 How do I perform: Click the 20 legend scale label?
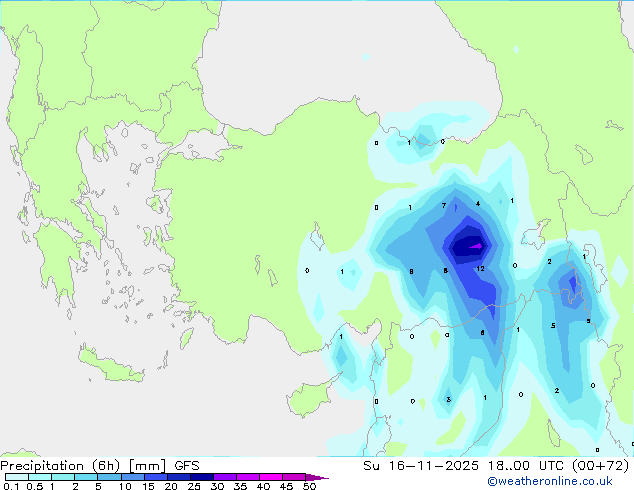pos(171,486)
